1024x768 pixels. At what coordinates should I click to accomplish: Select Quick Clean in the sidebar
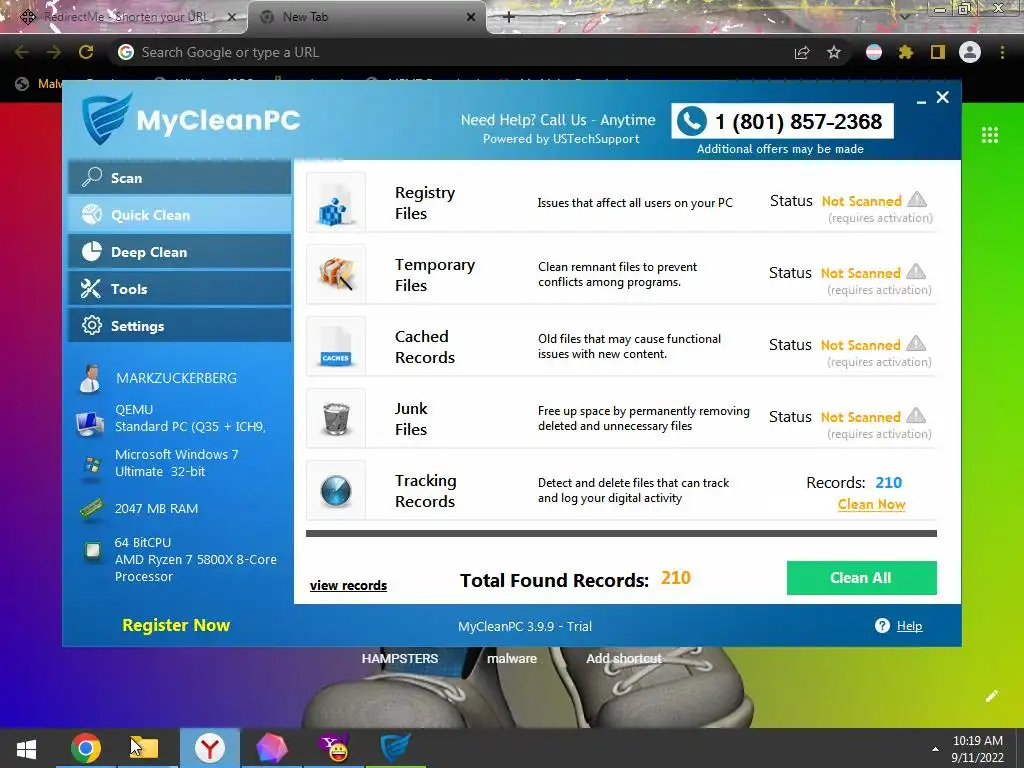180,215
